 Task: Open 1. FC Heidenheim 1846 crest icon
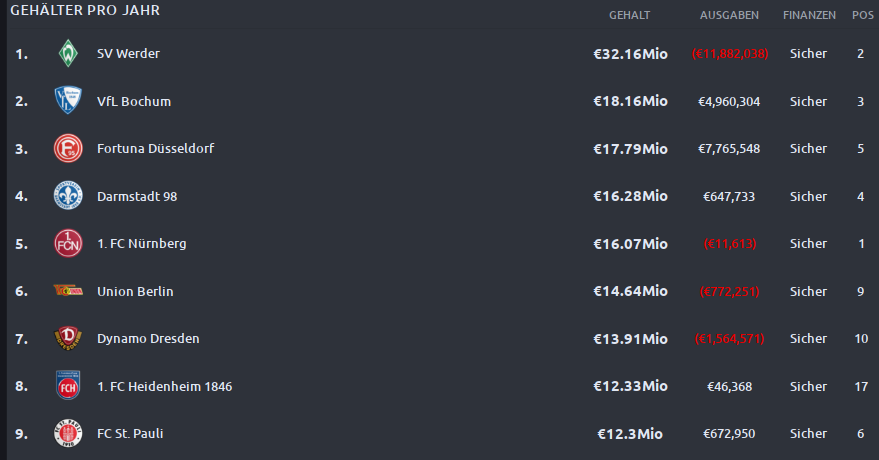click(68, 385)
